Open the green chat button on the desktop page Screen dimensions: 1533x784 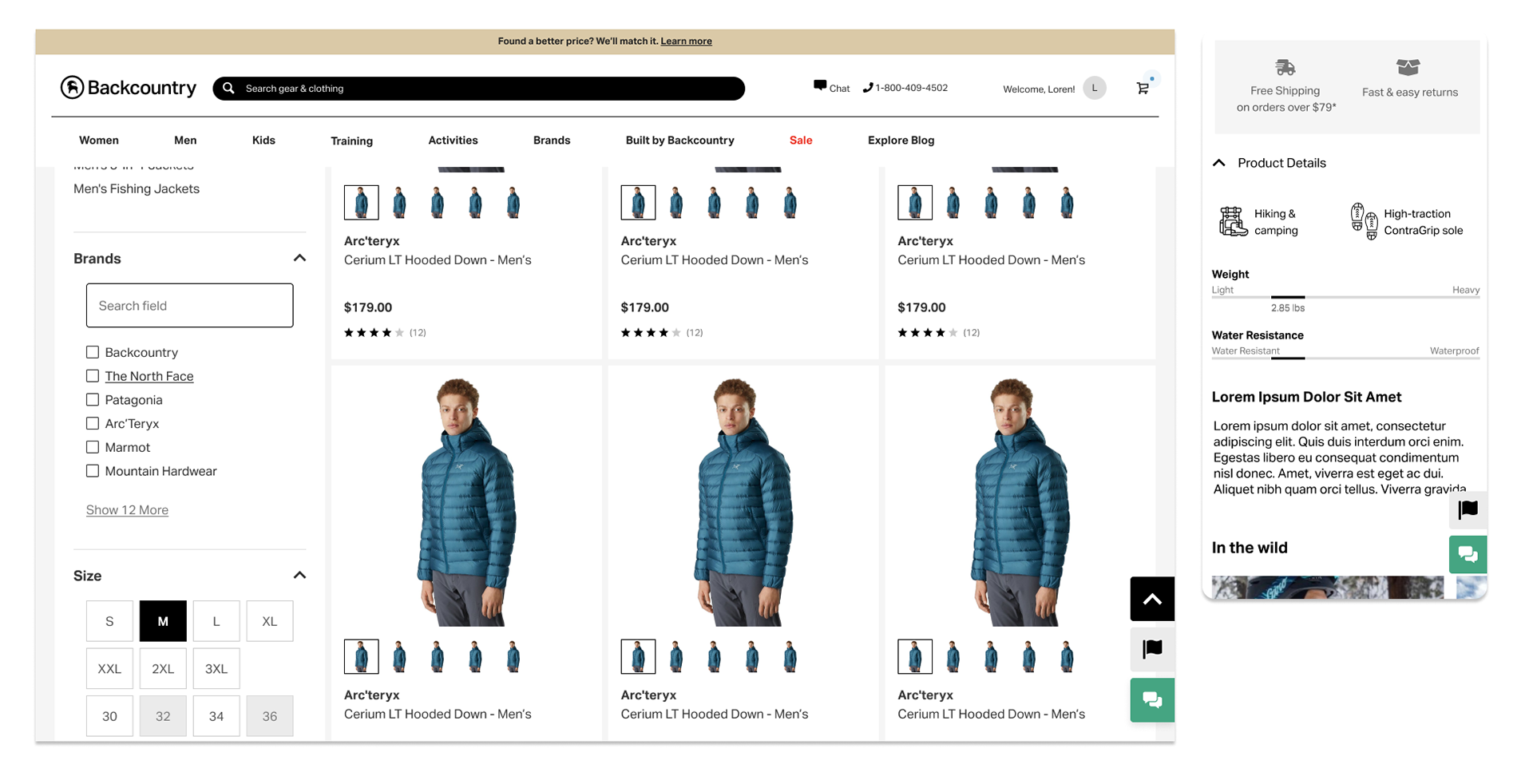click(x=1152, y=700)
